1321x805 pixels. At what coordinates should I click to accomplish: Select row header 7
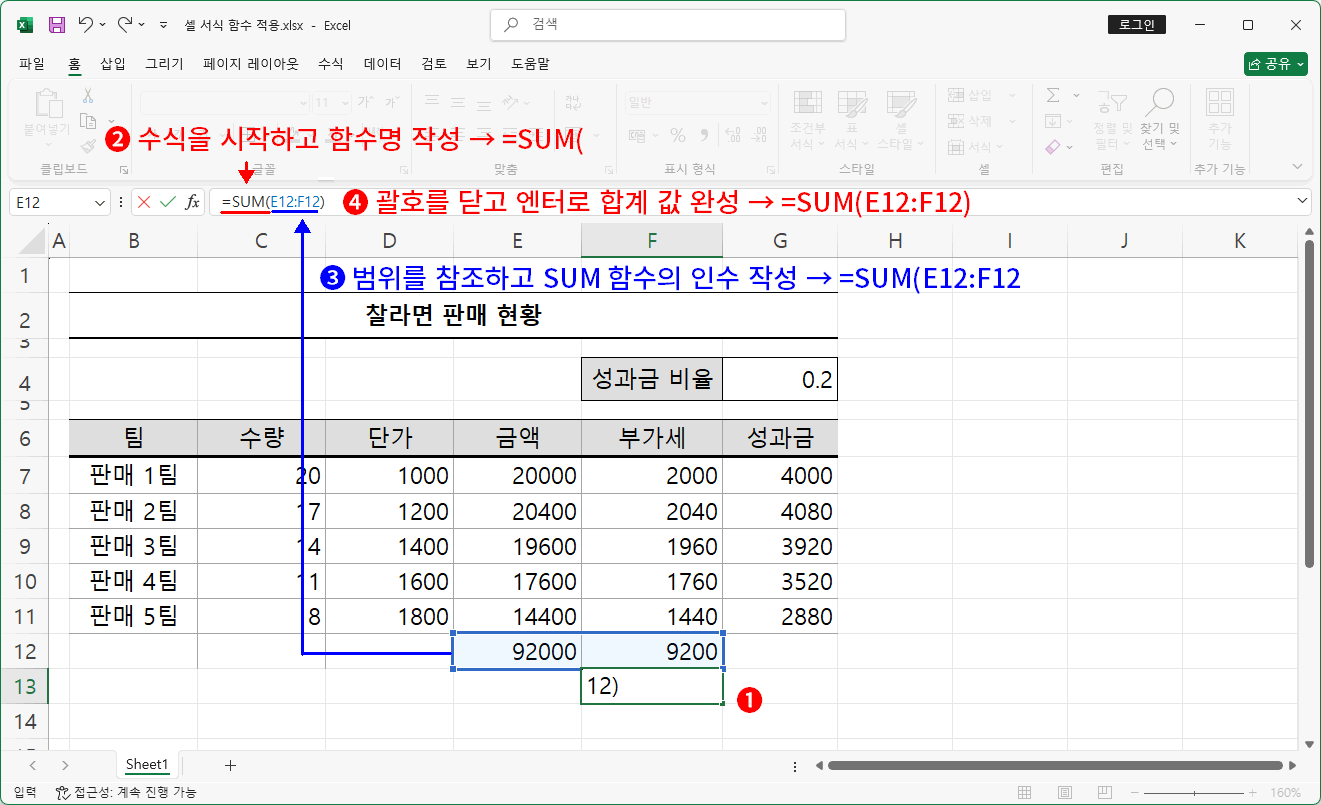point(27,476)
